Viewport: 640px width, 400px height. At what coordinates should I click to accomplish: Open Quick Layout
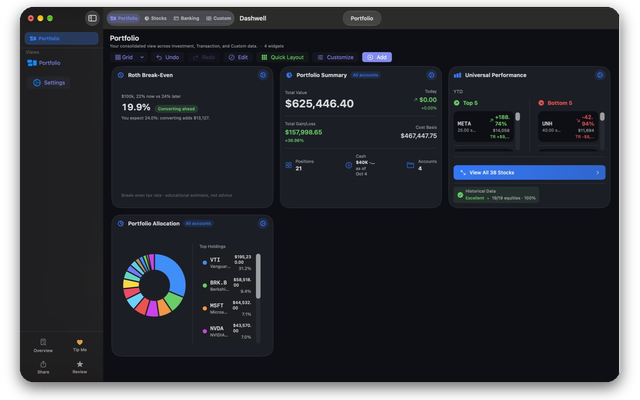[x=282, y=57]
